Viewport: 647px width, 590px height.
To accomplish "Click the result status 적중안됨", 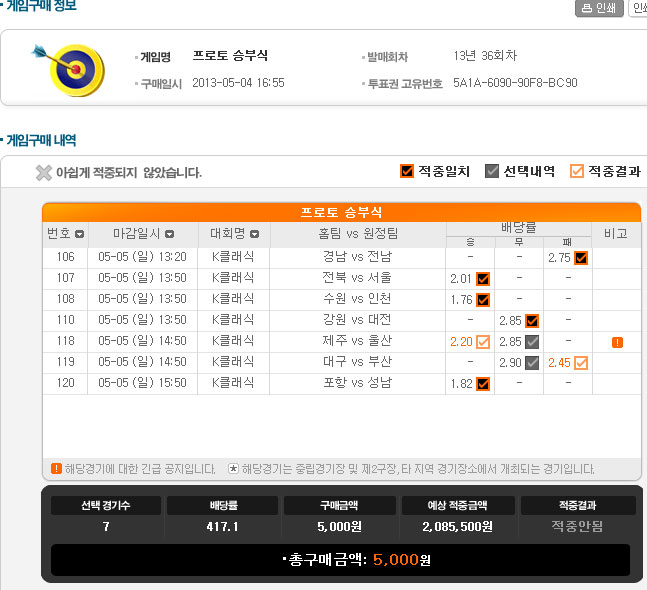I will point(577,526).
